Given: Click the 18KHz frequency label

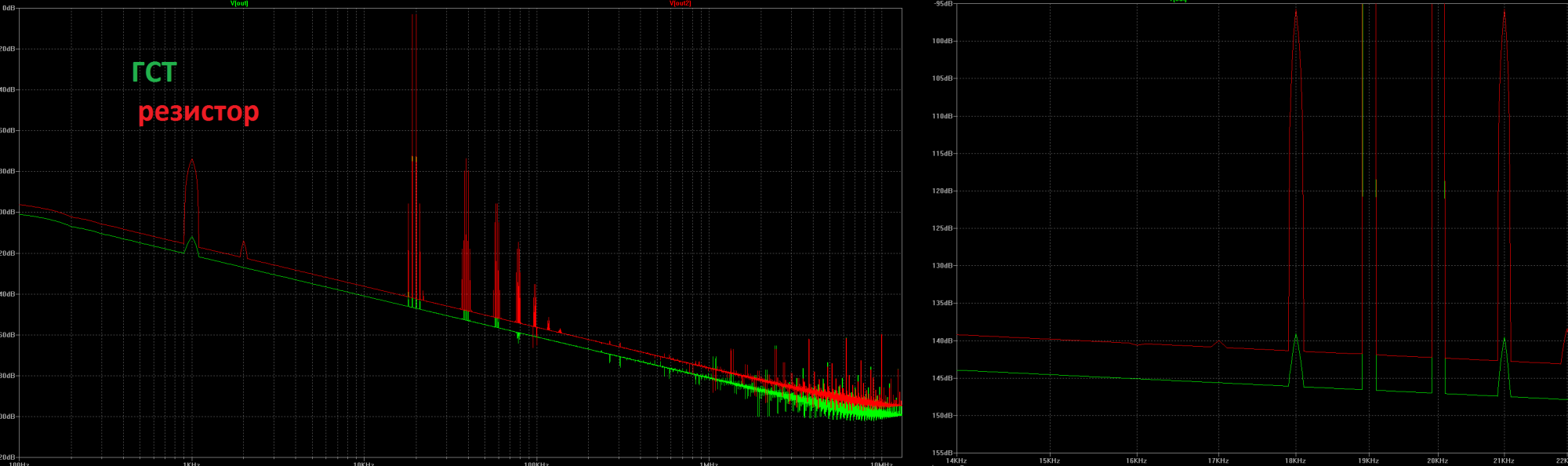Looking at the screenshot, I should [1296, 461].
